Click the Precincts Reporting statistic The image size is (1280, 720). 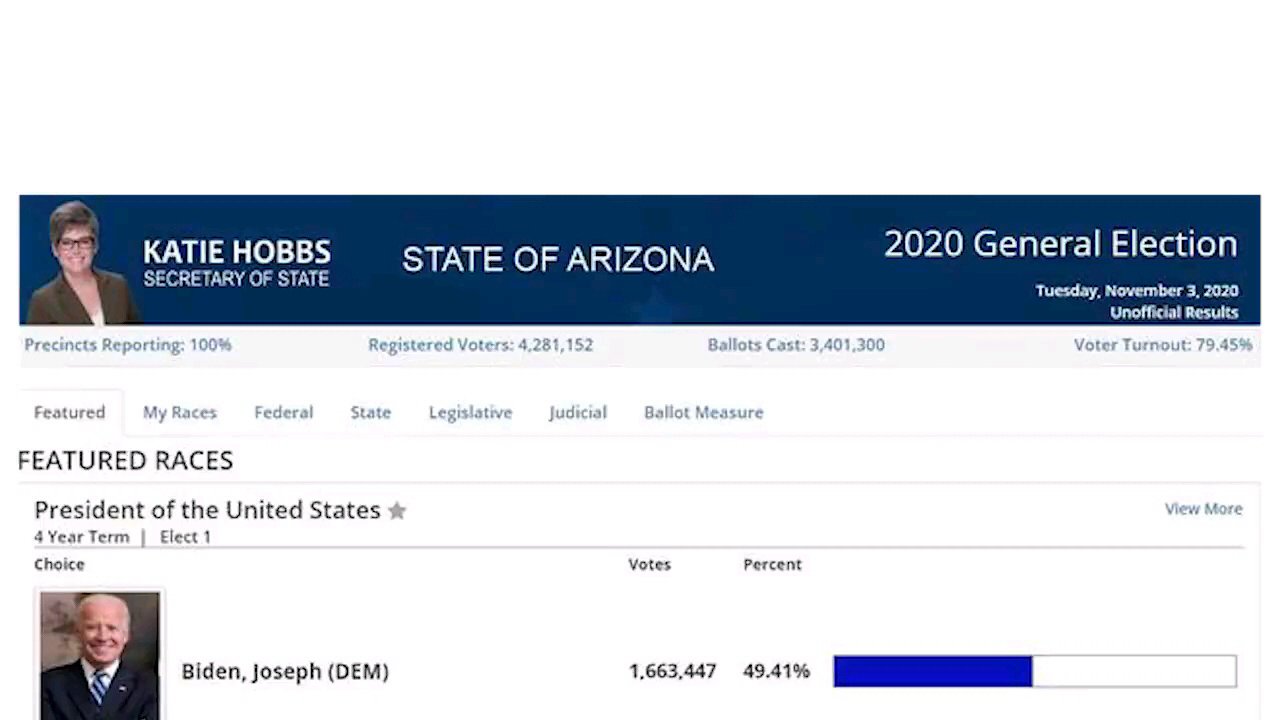point(128,345)
